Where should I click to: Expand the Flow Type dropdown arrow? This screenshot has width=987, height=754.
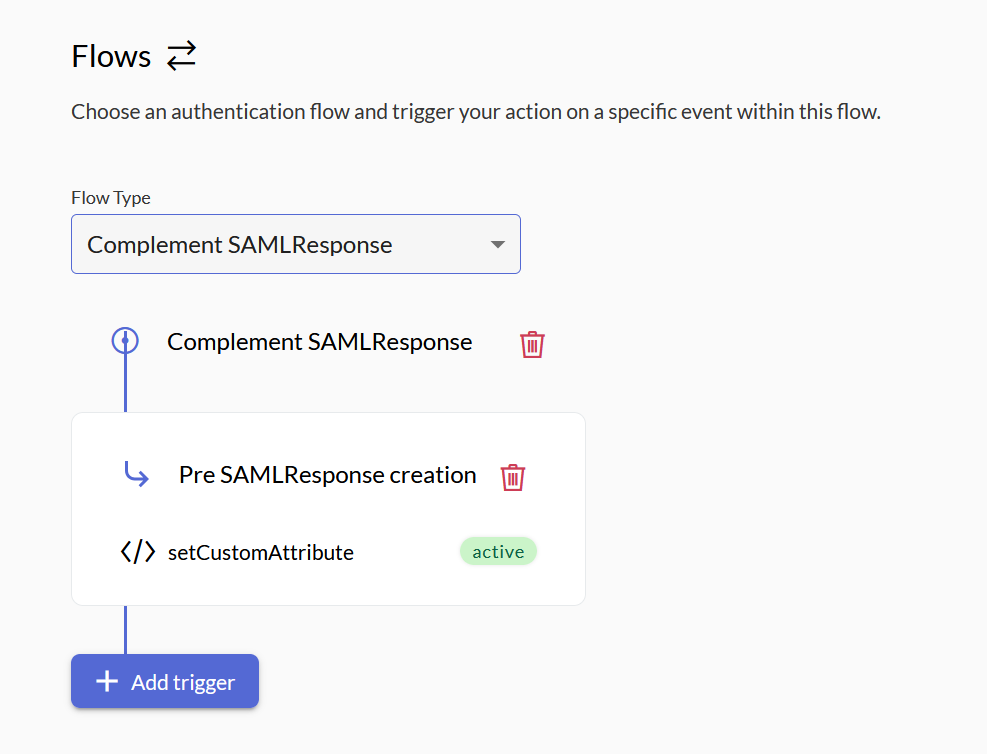(x=497, y=245)
